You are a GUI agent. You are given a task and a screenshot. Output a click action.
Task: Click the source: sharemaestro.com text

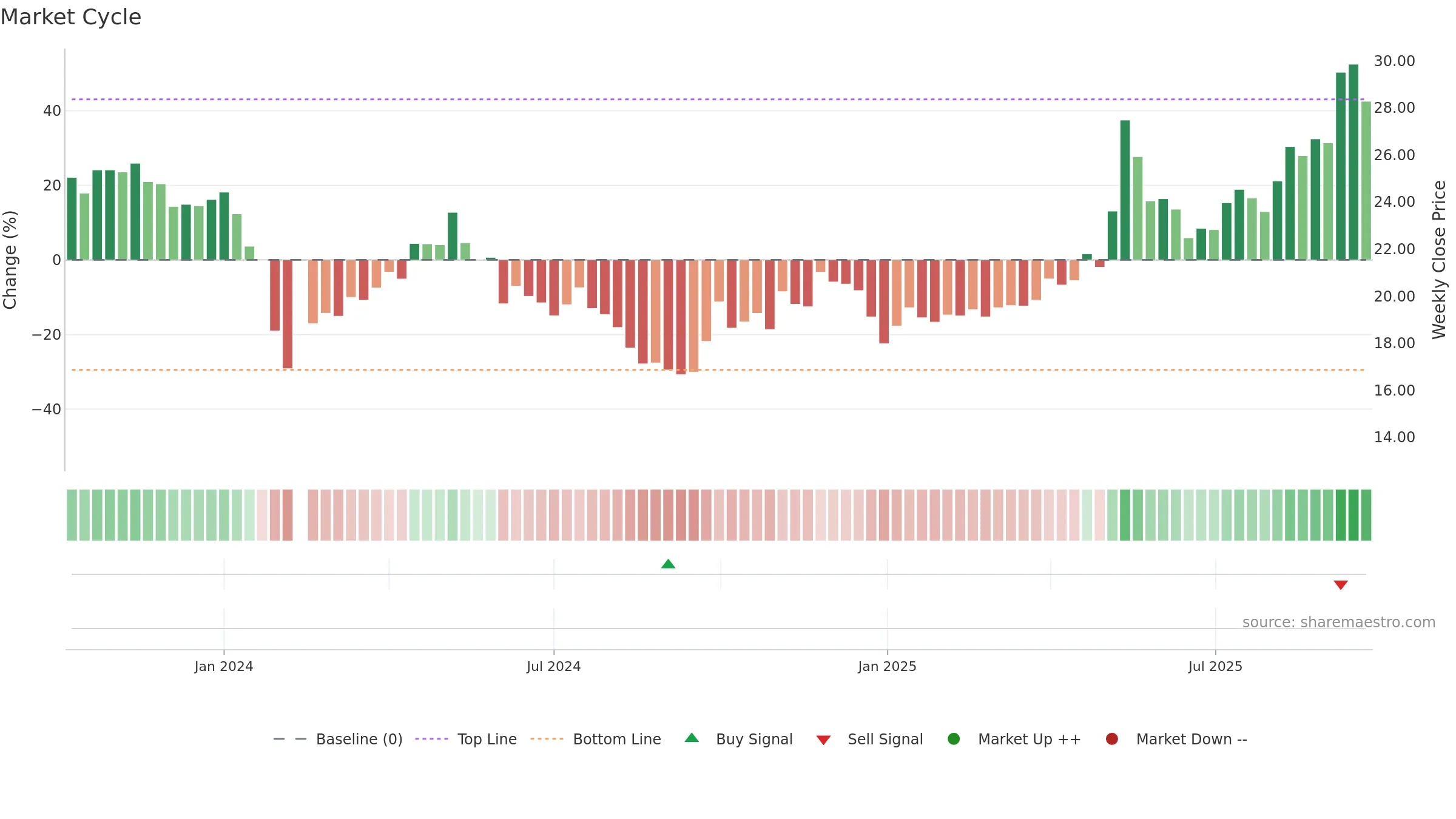pos(1339,622)
